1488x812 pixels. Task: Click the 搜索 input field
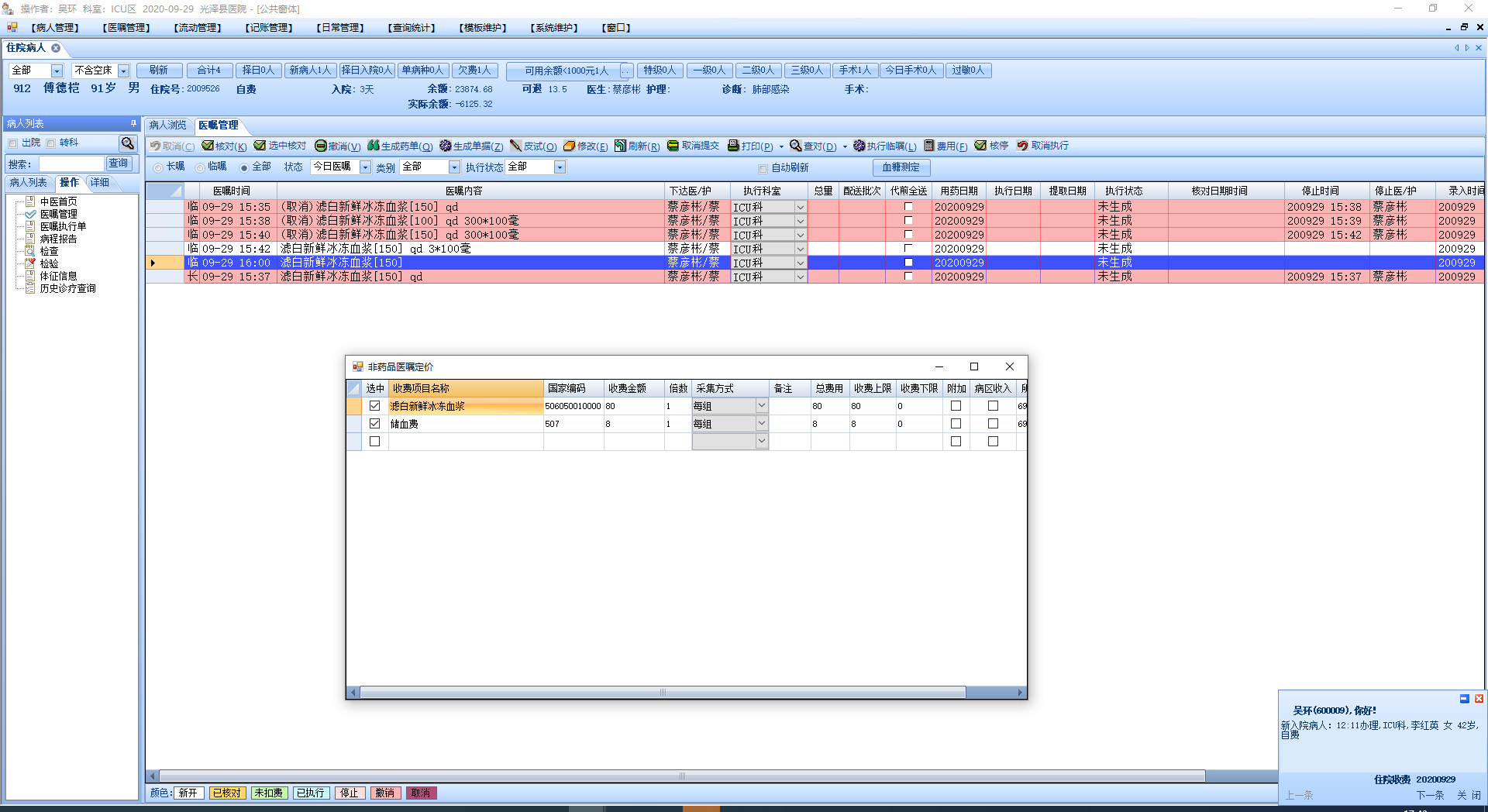tap(71, 164)
